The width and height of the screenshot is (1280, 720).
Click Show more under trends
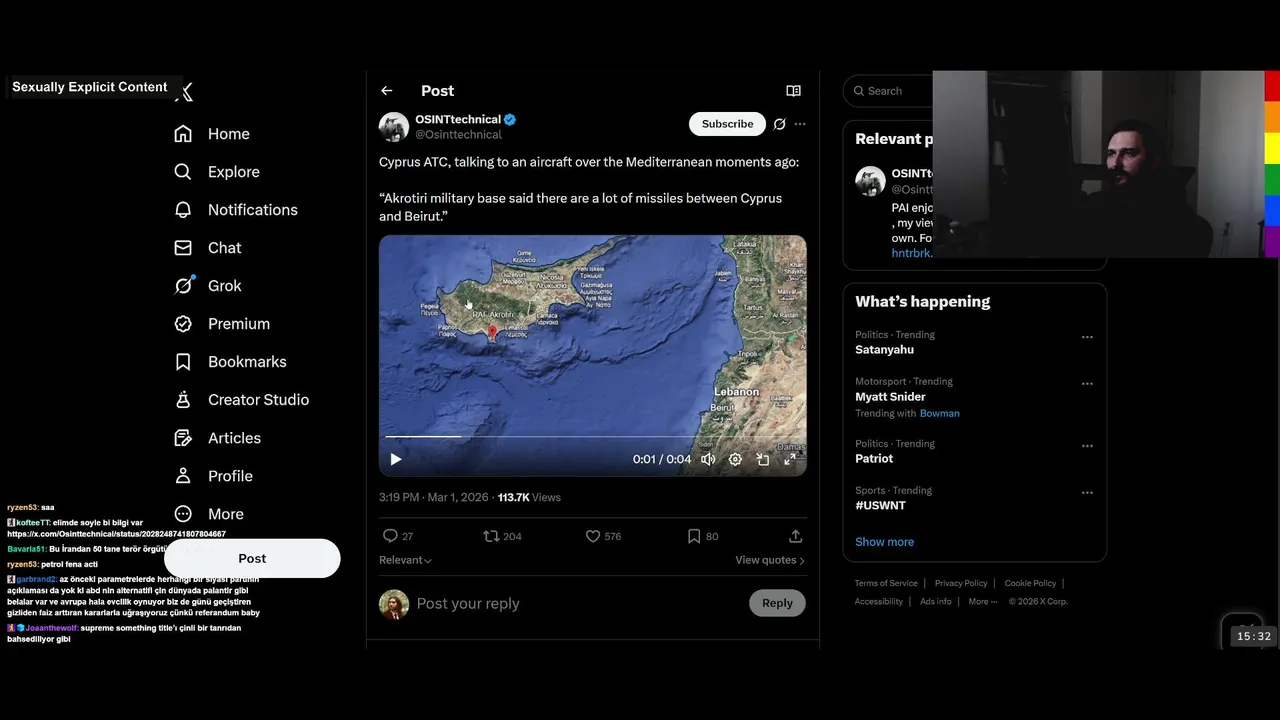coord(884,542)
